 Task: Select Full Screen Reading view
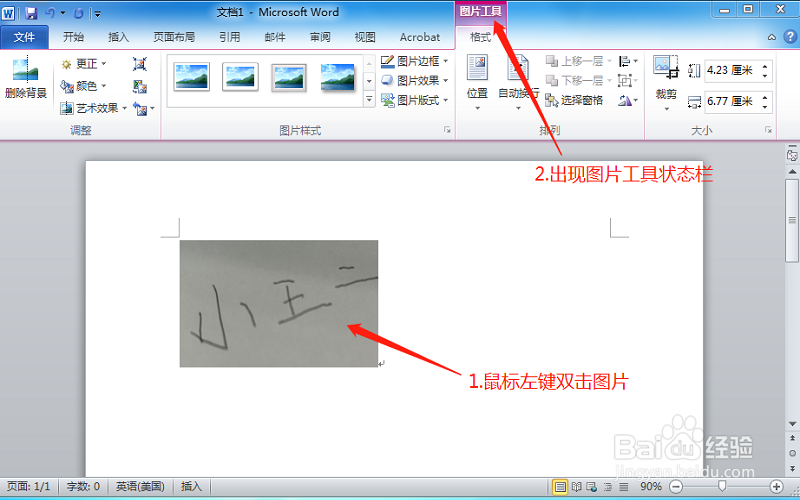tap(577, 487)
